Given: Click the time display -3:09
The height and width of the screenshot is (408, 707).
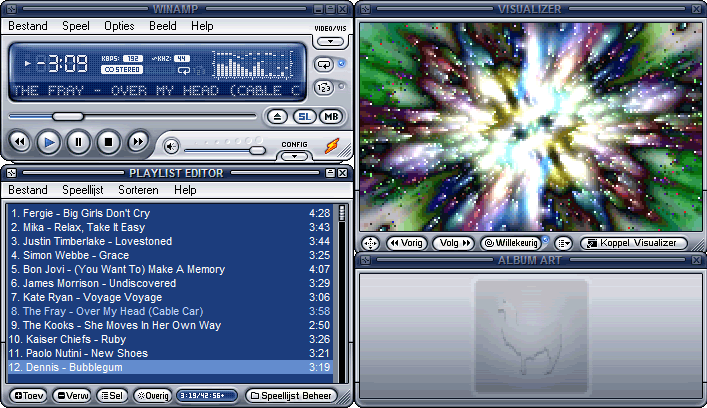Looking at the screenshot, I should tap(62, 64).
